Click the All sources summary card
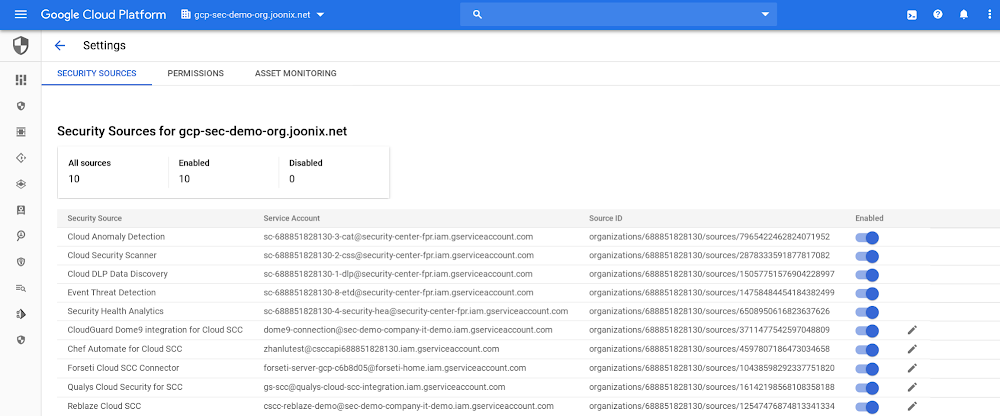 click(x=113, y=172)
